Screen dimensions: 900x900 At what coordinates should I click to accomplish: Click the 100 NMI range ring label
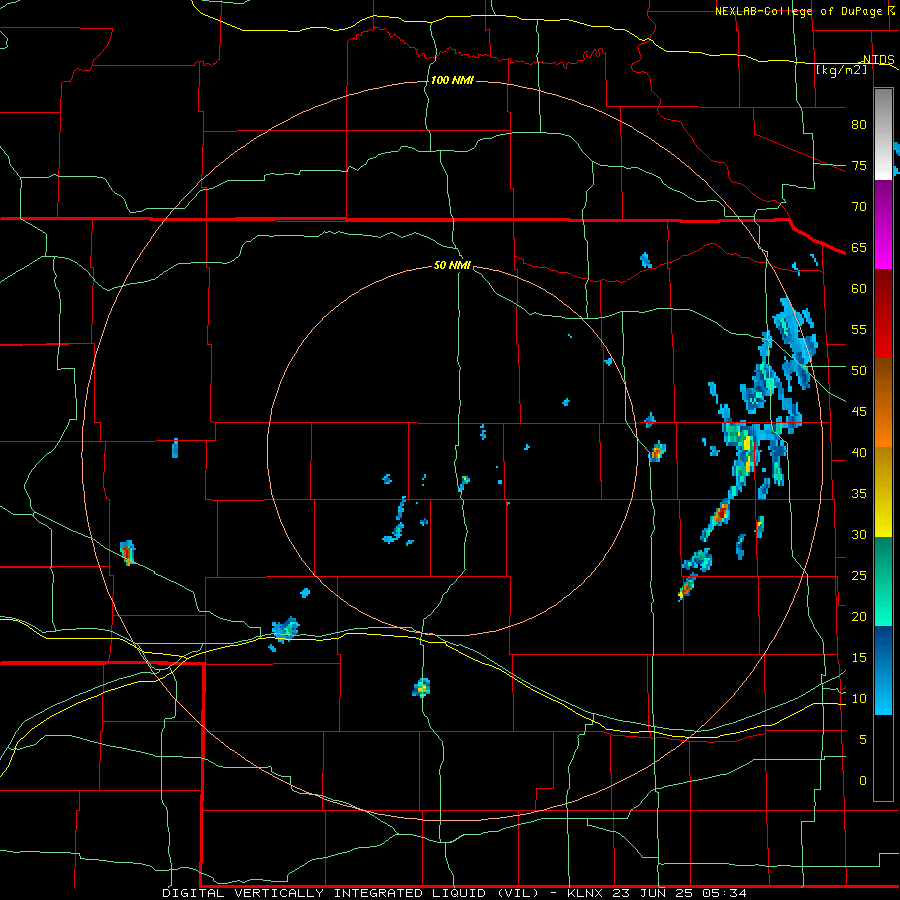point(452,80)
